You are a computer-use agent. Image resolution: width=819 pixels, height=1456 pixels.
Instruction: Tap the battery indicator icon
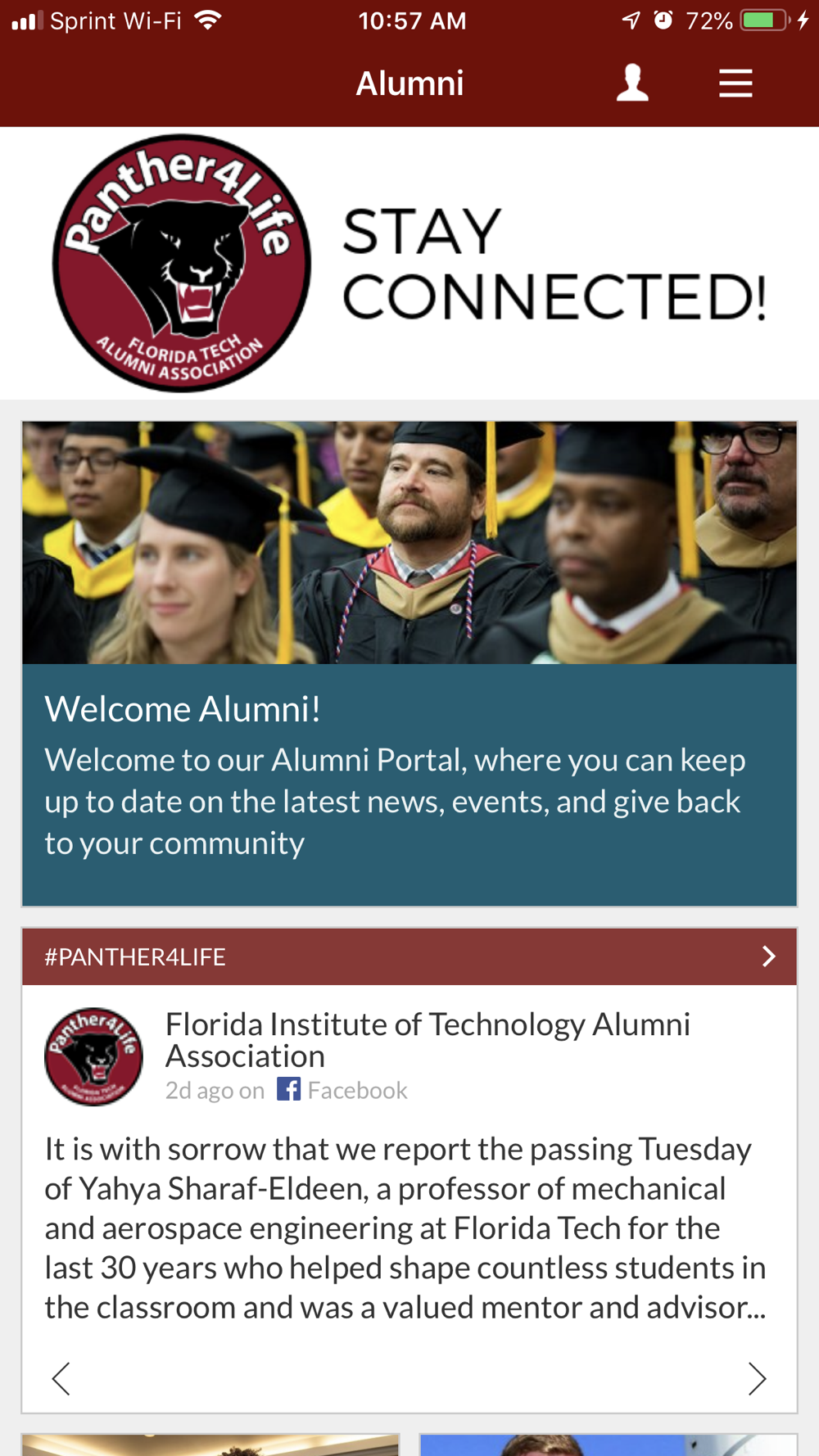coord(763,20)
